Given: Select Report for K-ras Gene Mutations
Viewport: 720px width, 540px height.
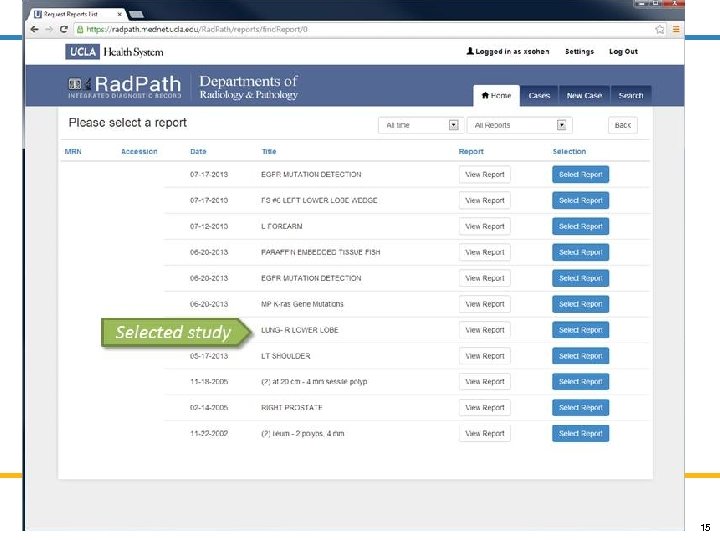Looking at the screenshot, I should click(x=580, y=304).
